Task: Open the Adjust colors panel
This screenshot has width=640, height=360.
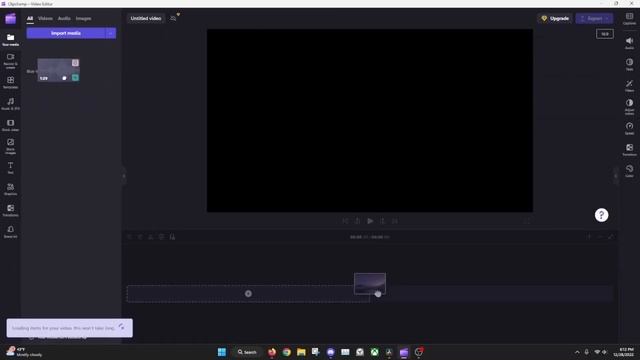Action: pyautogui.click(x=629, y=107)
